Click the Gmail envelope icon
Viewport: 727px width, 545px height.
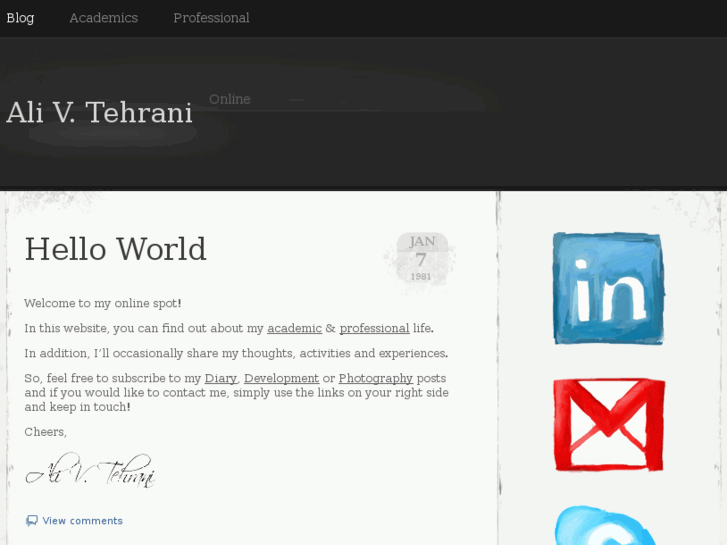tap(609, 424)
